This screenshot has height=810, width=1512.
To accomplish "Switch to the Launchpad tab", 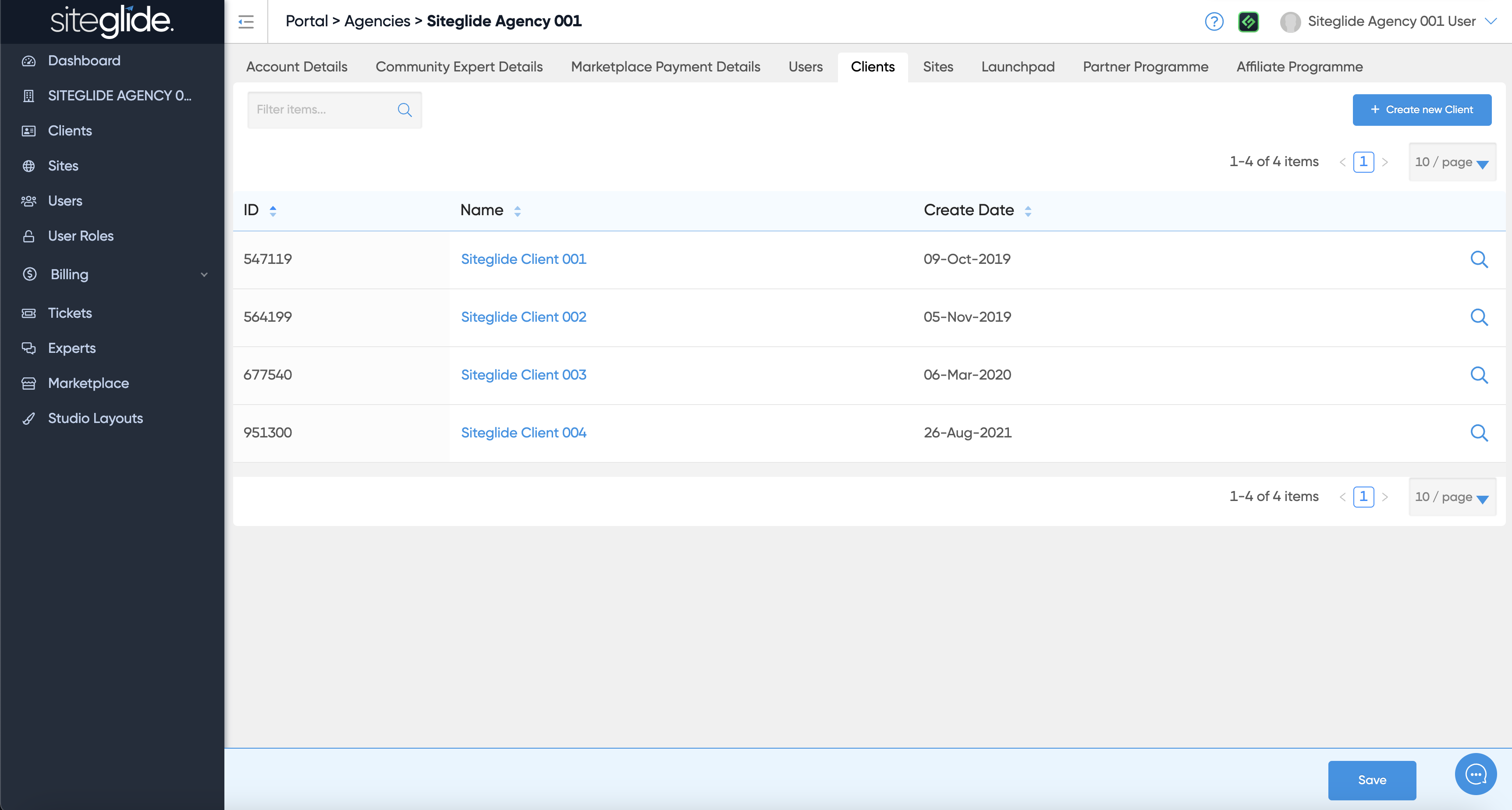I will pyautogui.click(x=1017, y=67).
